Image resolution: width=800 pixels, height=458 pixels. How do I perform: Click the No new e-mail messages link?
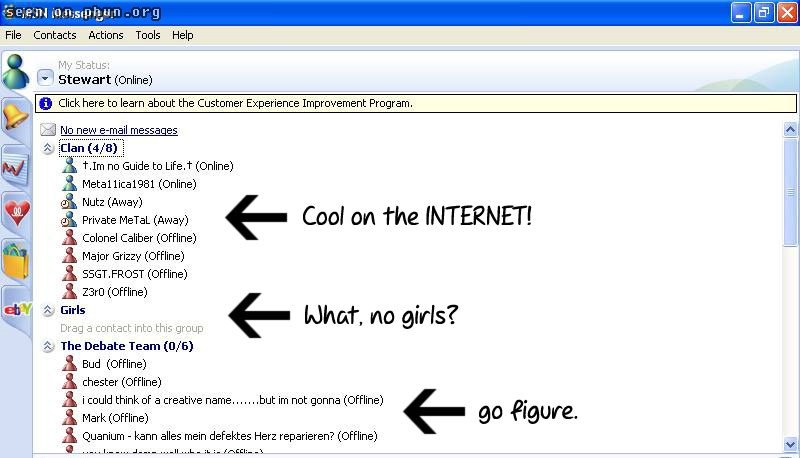point(118,130)
